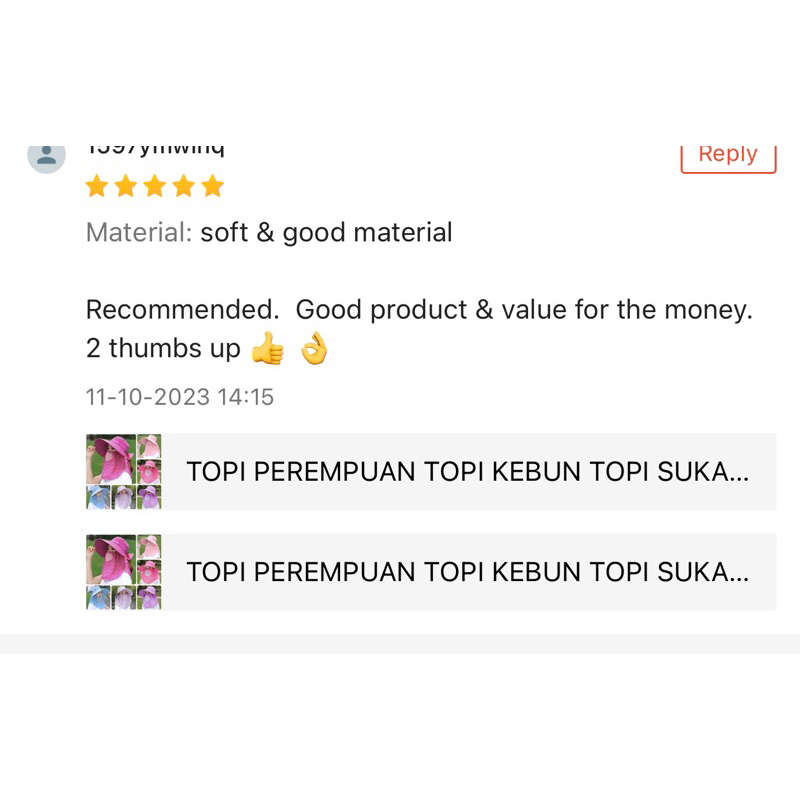Click the Material label text
Viewport: 800px width, 800px height.
(x=139, y=233)
